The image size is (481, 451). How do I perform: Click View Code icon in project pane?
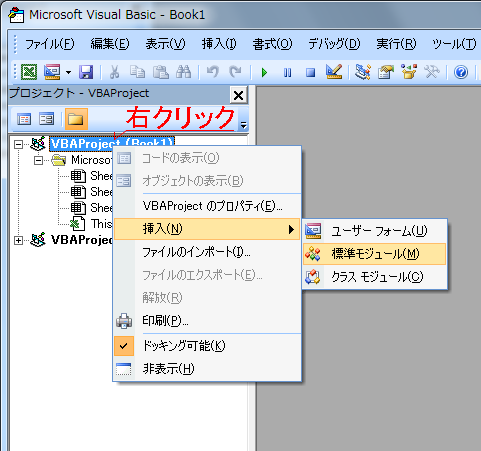click(24, 119)
